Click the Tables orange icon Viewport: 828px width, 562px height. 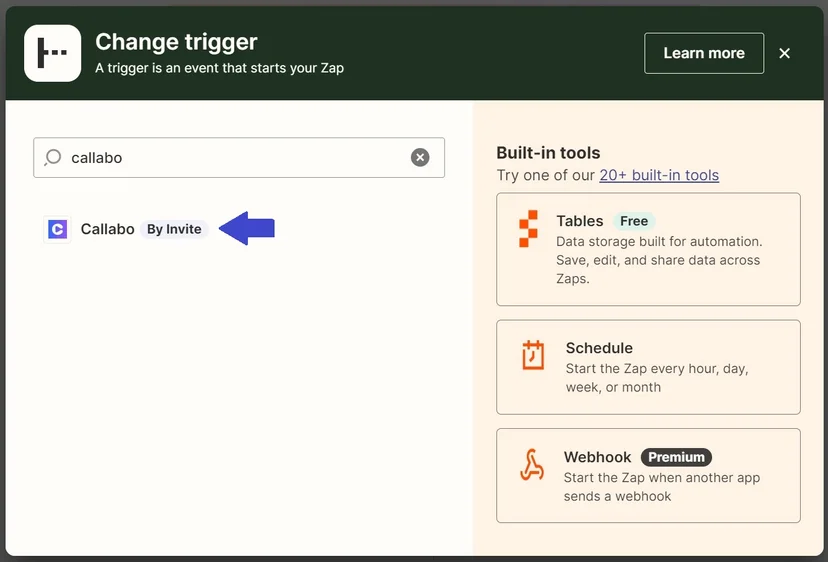528,229
